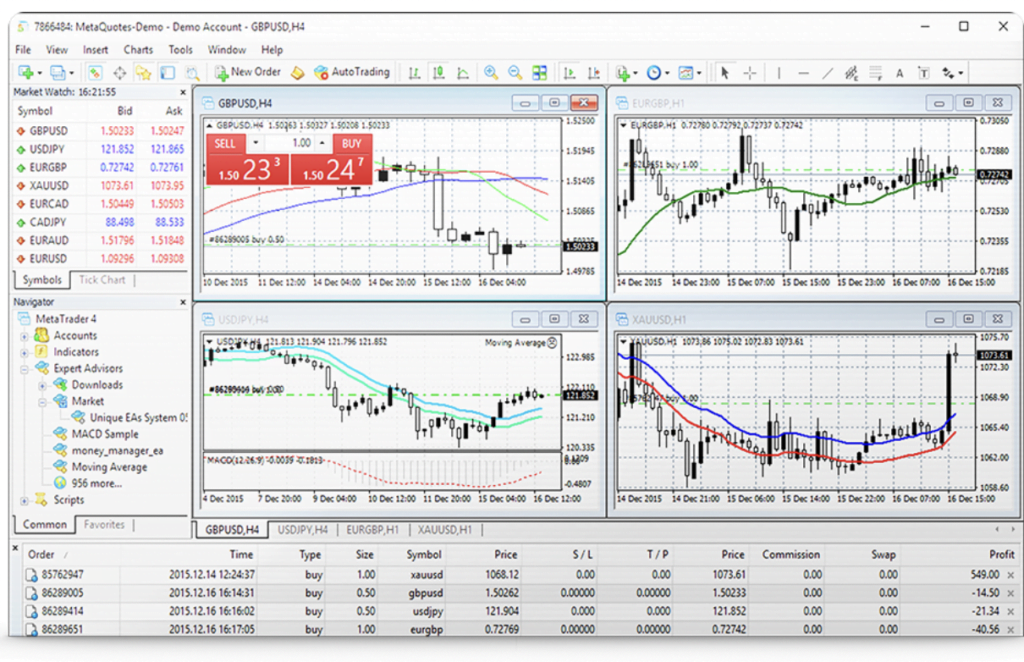Toggle the Data Window crosshair-target toolbar icon
The height and width of the screenshot is (662, 1024).
[120, 73]
